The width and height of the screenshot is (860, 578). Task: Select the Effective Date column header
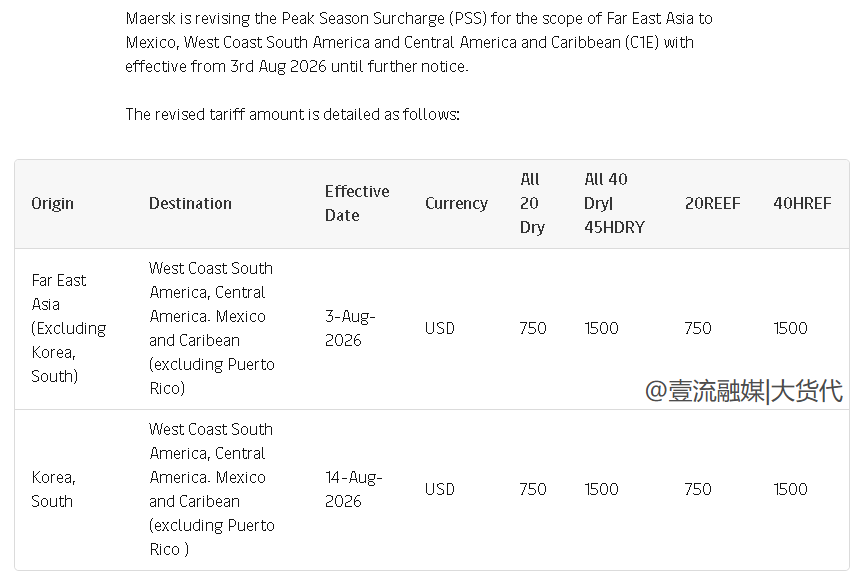(357, 203)
